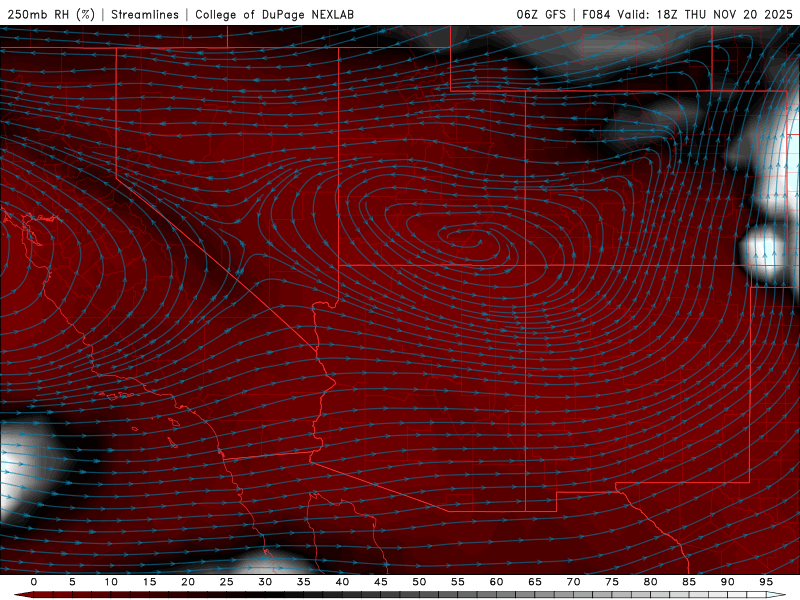Click the colorbar label '40'
Screen dimensions: 800x600
tap(342, 582)
